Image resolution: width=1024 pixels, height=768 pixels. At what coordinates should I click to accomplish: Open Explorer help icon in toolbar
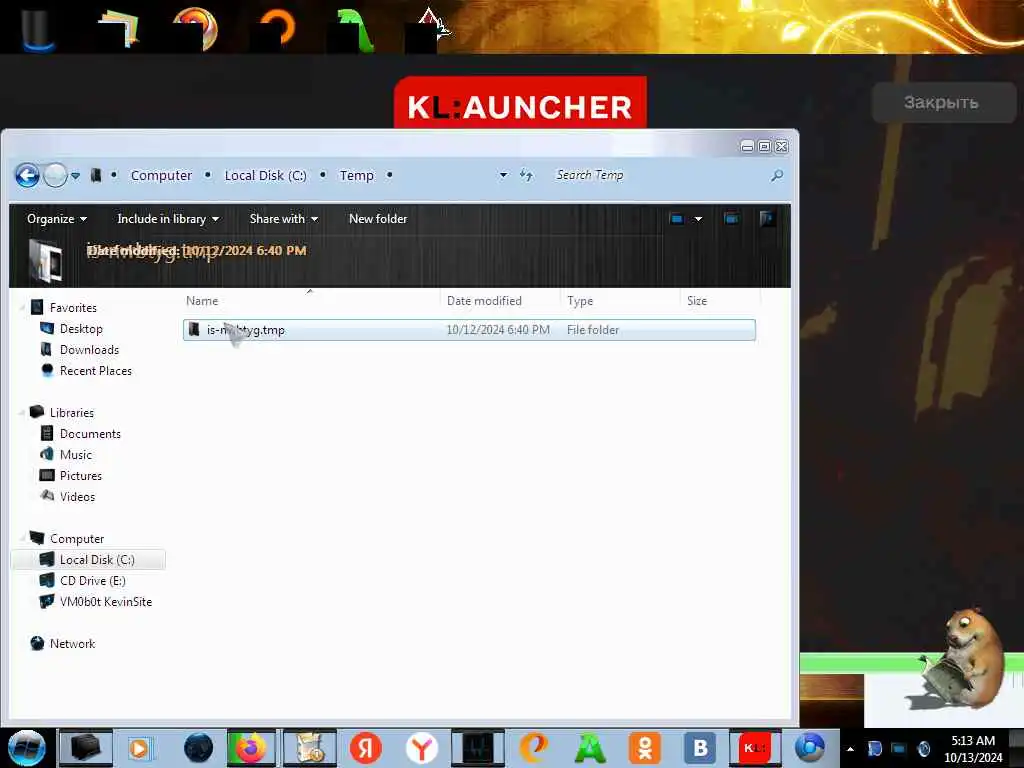coord(767,218)
